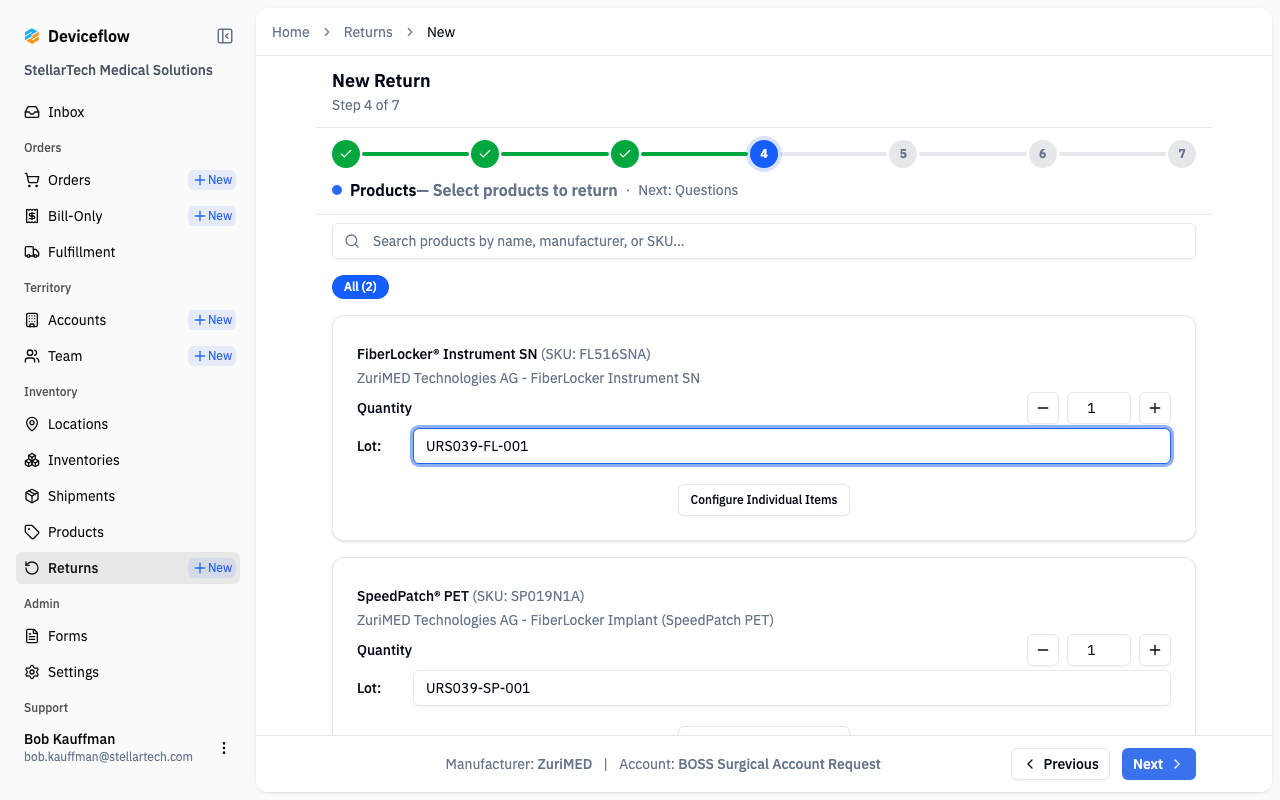
Task: Edit SpeedPatch PET quantity field
Action: tap(1099, 650)
